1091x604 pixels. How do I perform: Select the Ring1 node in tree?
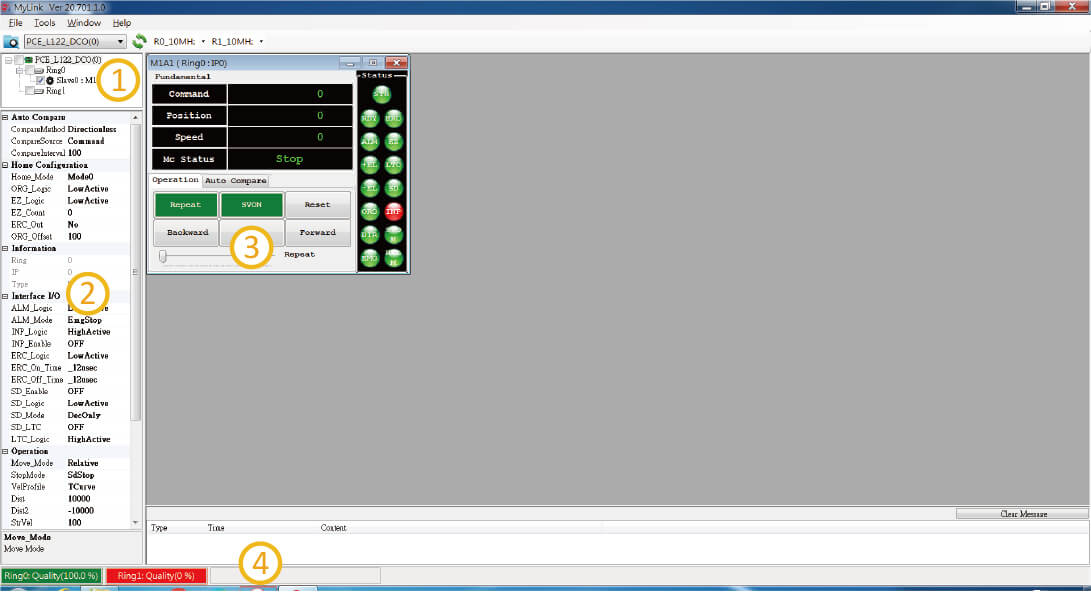pyautogui.click(x=54, y=91)
